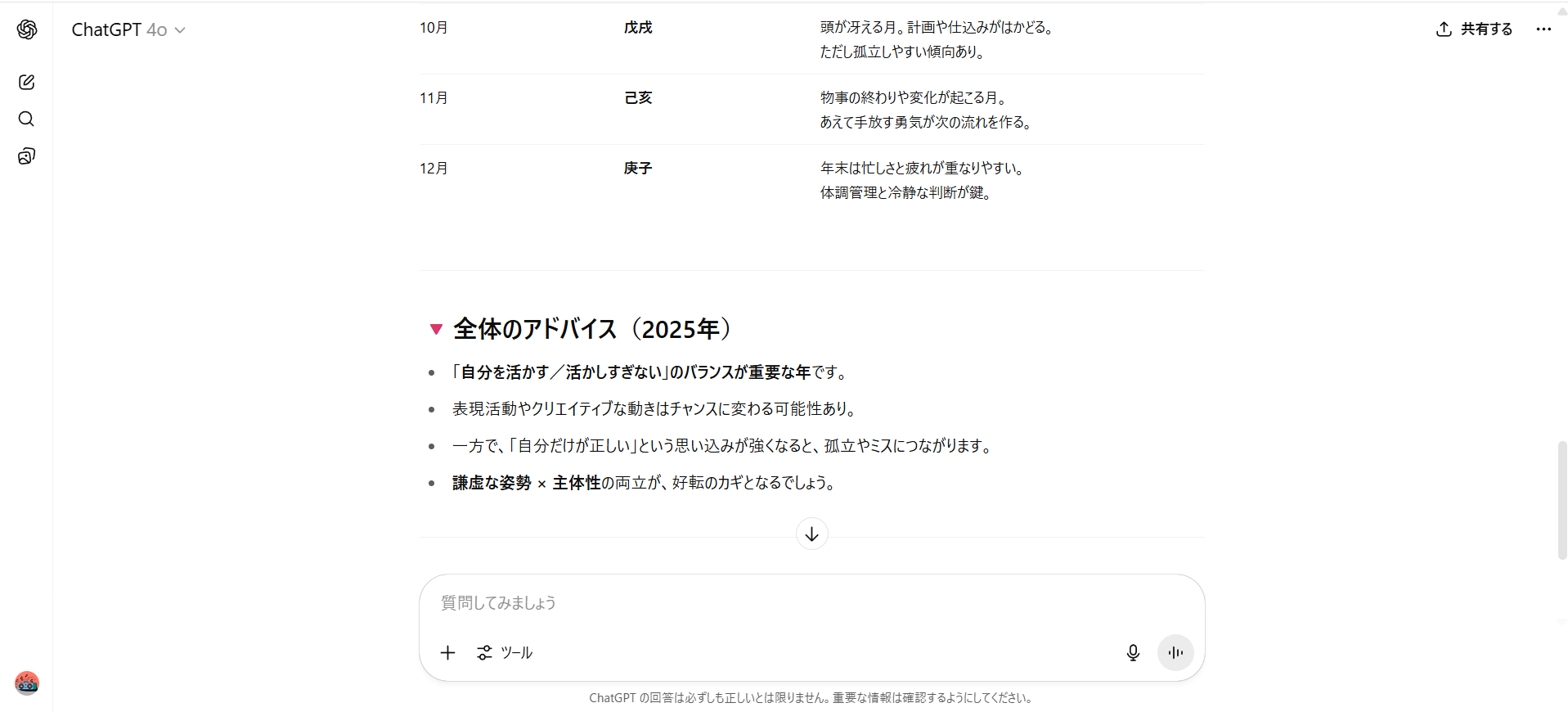This screenshot has width=1568, height=712.
Task: Click the bullet starting 一方で、「自分だけが正しい」
Action: tap(724, 446)
